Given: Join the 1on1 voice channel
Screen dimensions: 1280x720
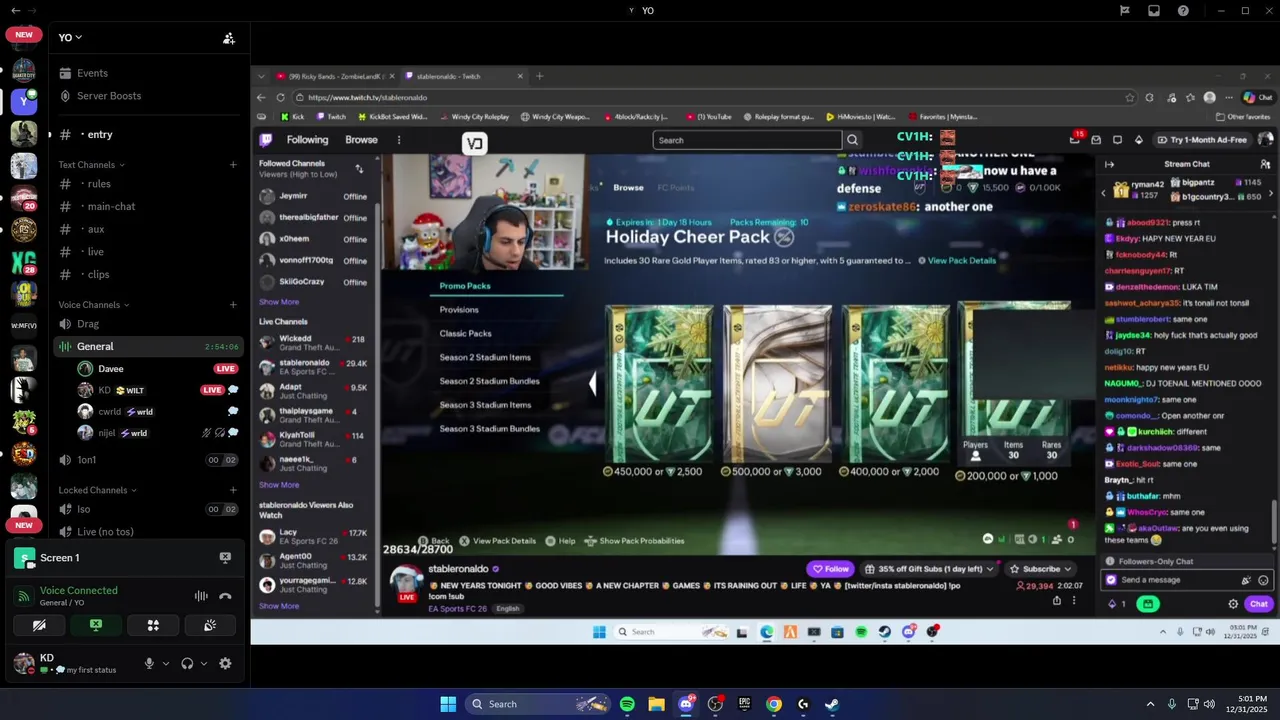Looking at the screenshot, I should pos(147,460).
